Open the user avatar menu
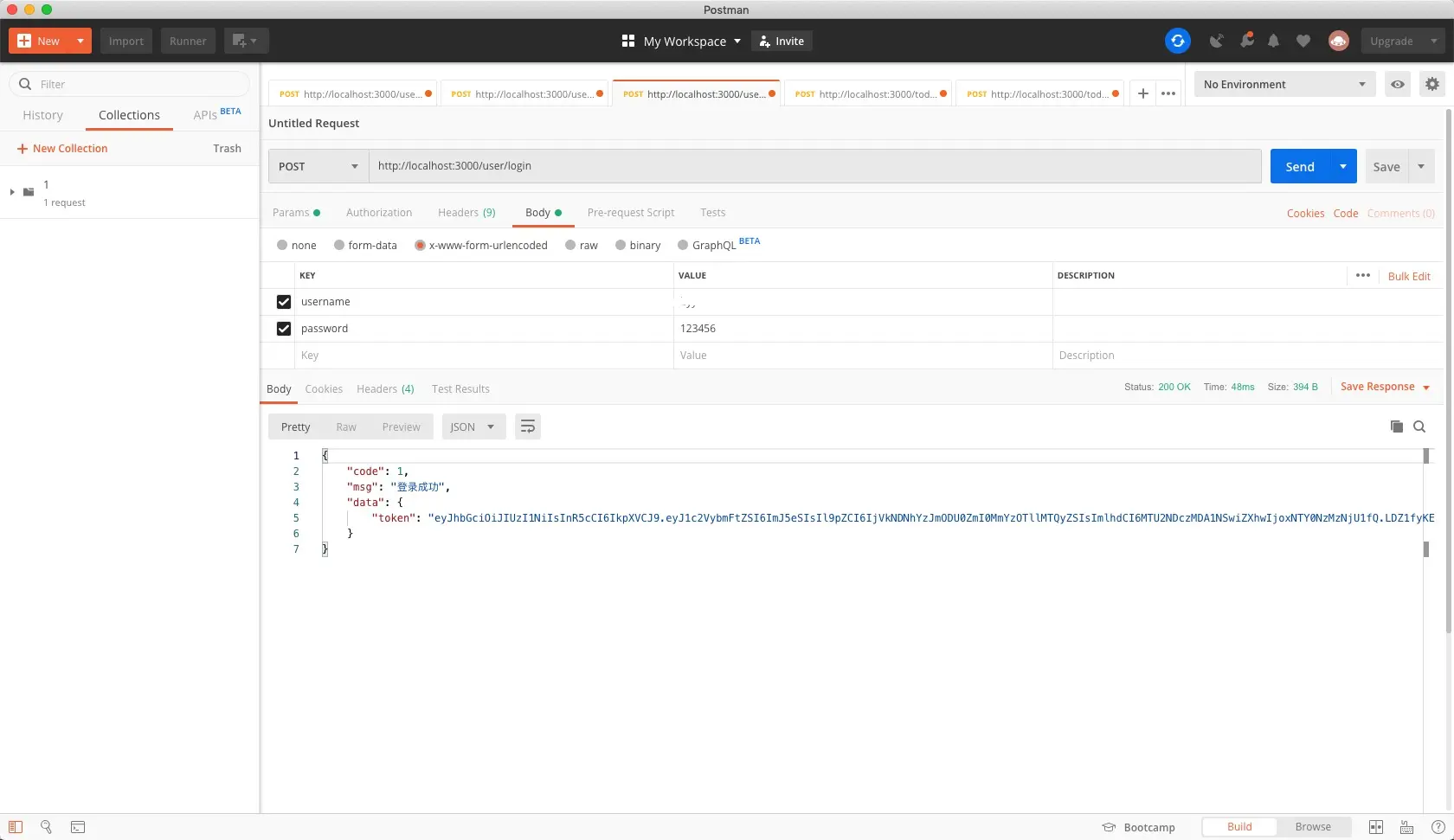1454x840 pixels. point(1338,41)
